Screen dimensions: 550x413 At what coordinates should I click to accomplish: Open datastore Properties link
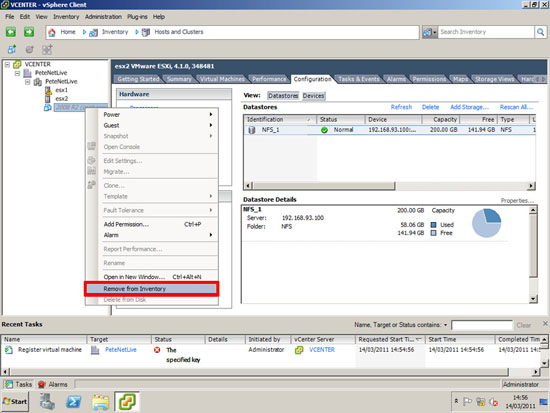coord(517,201)
